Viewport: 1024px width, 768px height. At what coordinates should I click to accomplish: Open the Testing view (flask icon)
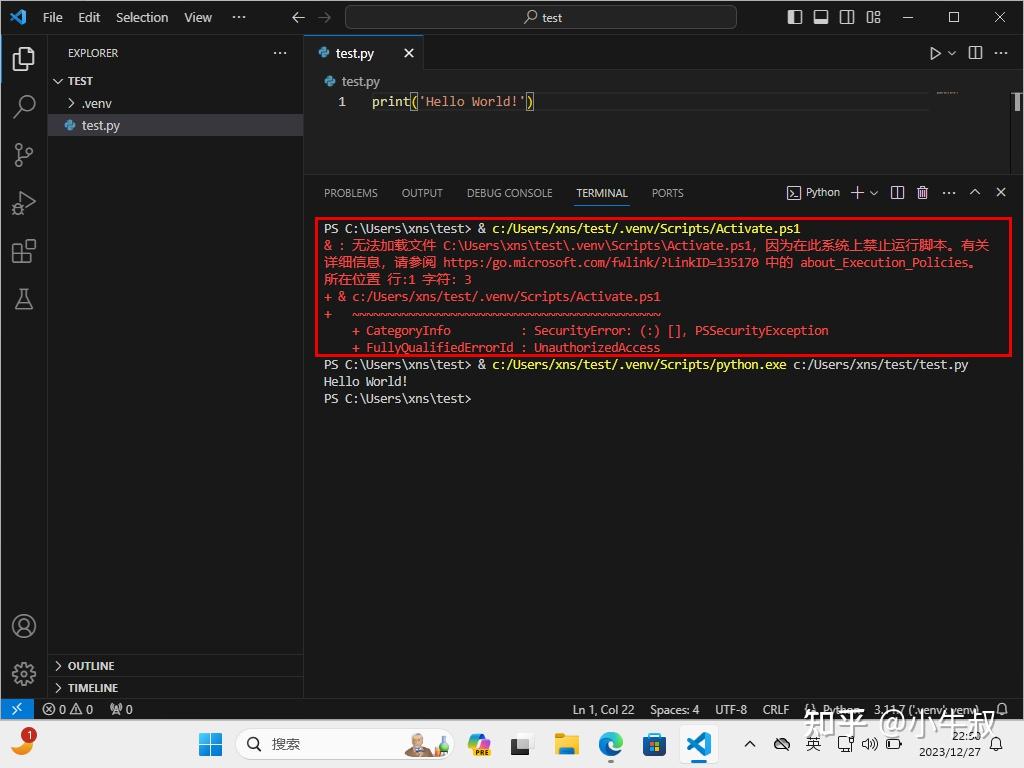pos(24,299)
